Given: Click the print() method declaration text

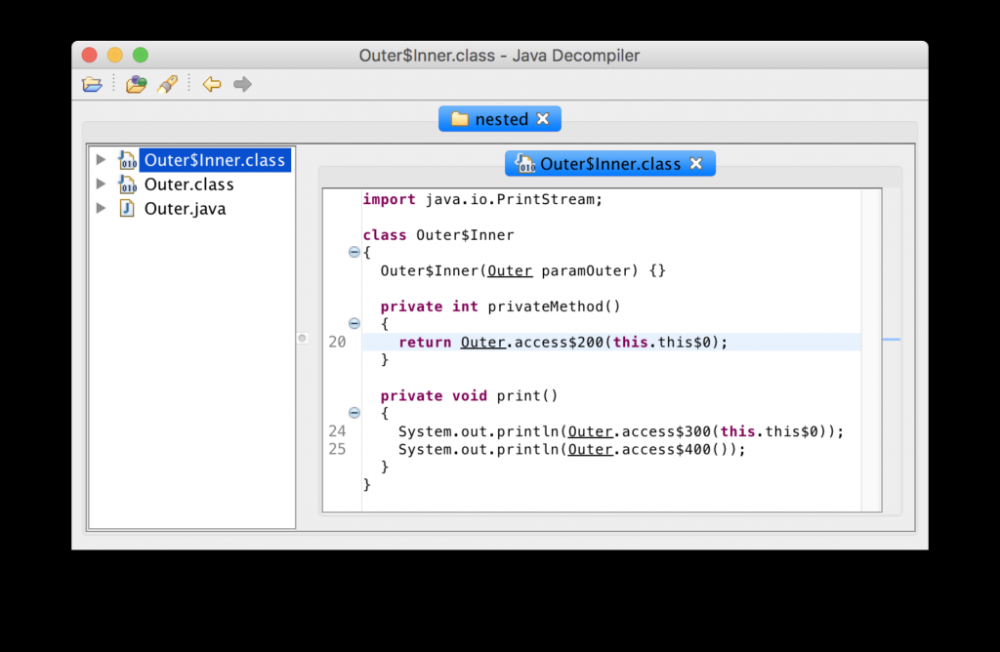Looking at the screenshot, I should pyautogui.click(x=469, y=396).
